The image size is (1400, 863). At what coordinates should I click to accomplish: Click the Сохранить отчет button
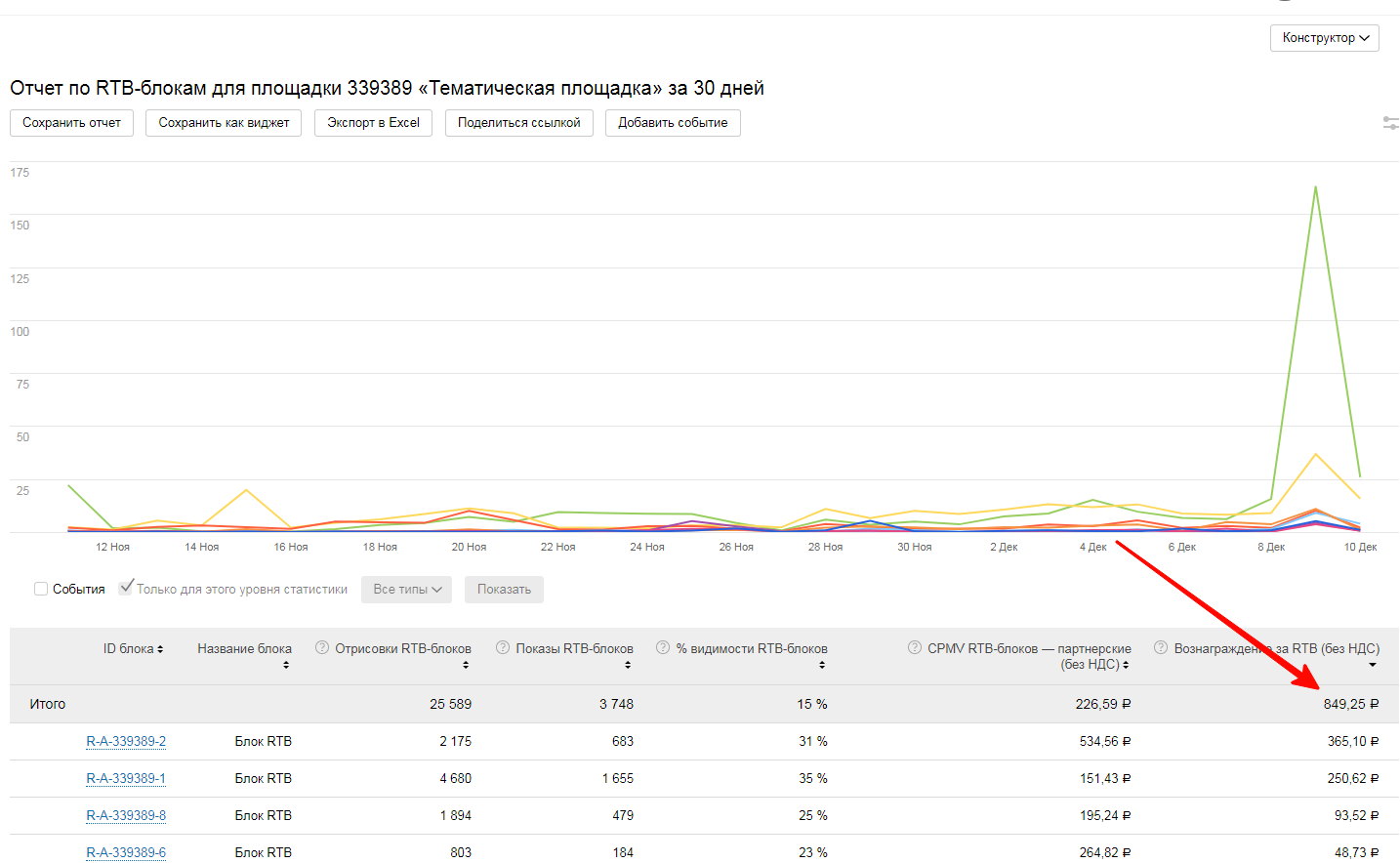tap(71, 123)
